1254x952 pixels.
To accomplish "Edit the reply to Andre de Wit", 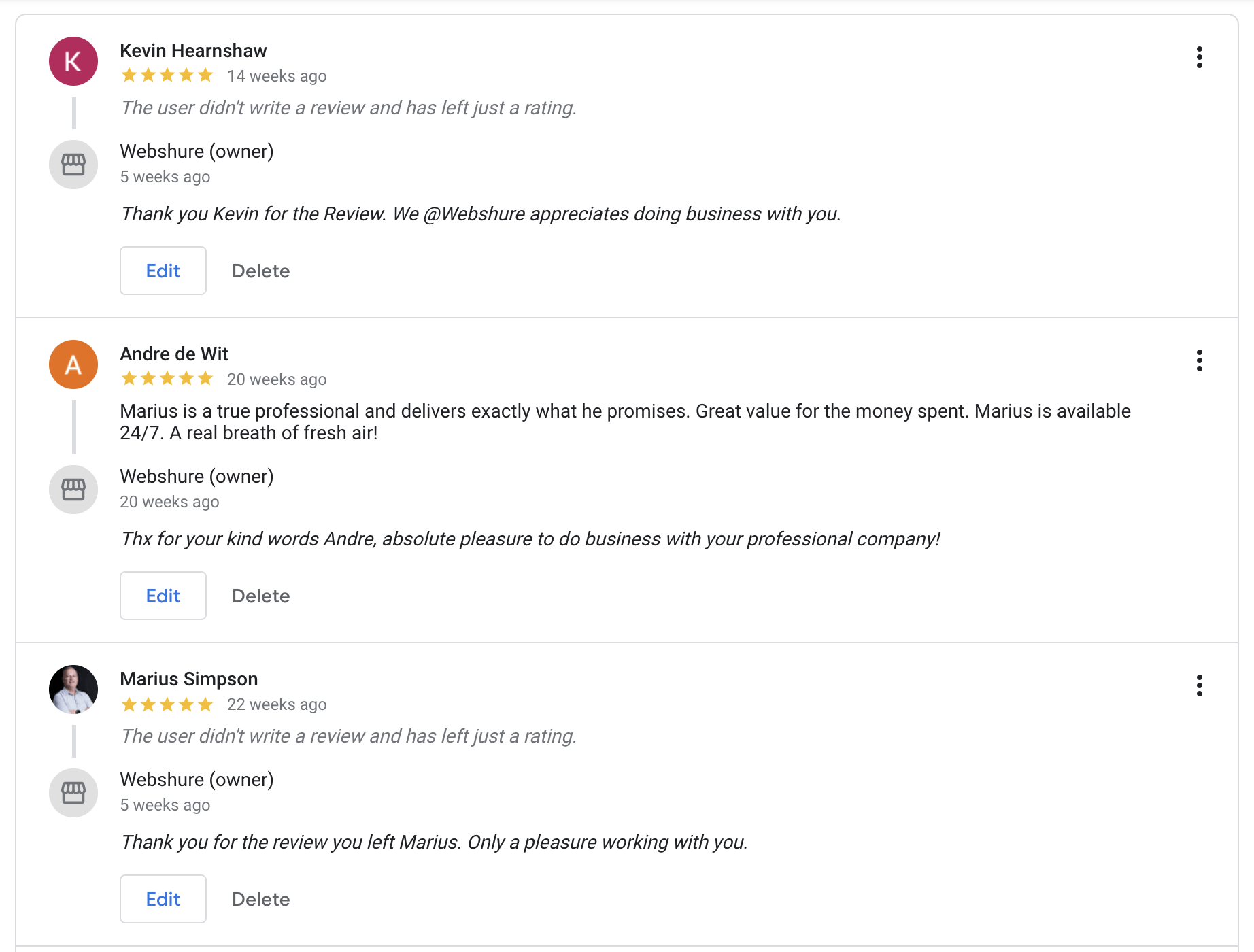I will pyautogui.click(x=163, y=596).
